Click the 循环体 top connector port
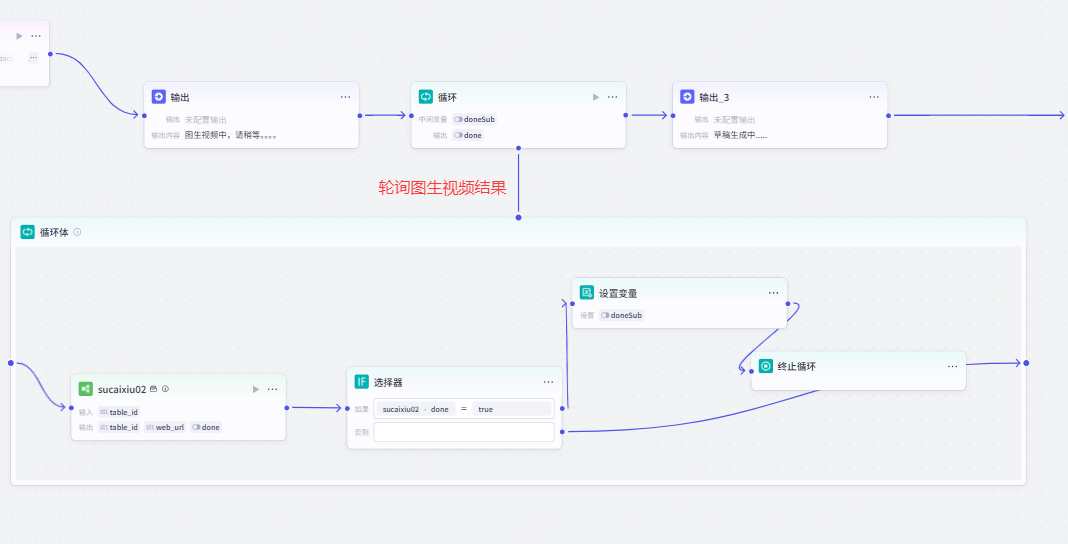 (518, 217)
